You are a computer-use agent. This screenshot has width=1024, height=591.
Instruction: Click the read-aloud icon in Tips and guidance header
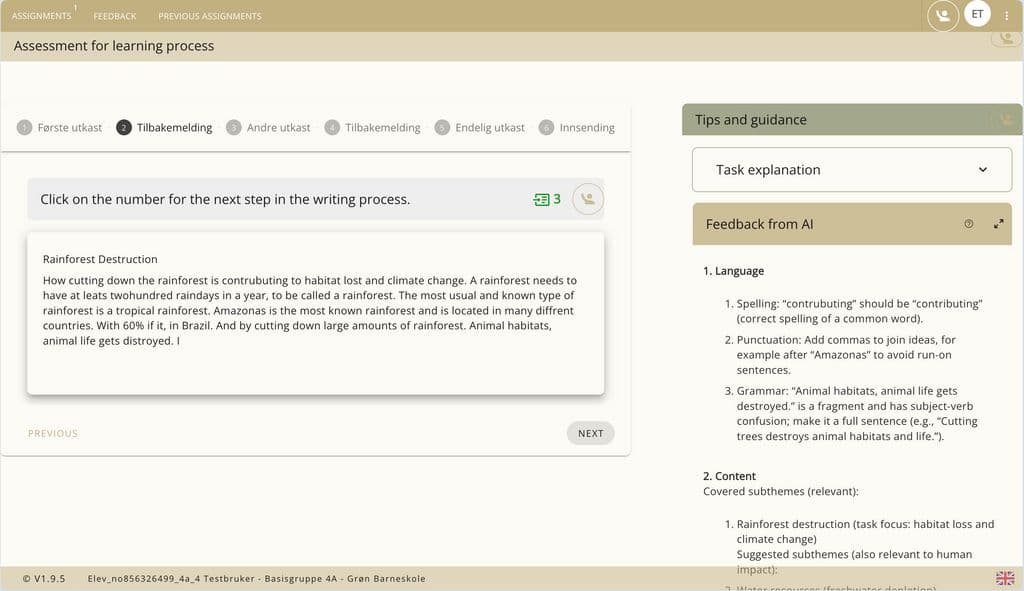click(x=1006, y=120)
